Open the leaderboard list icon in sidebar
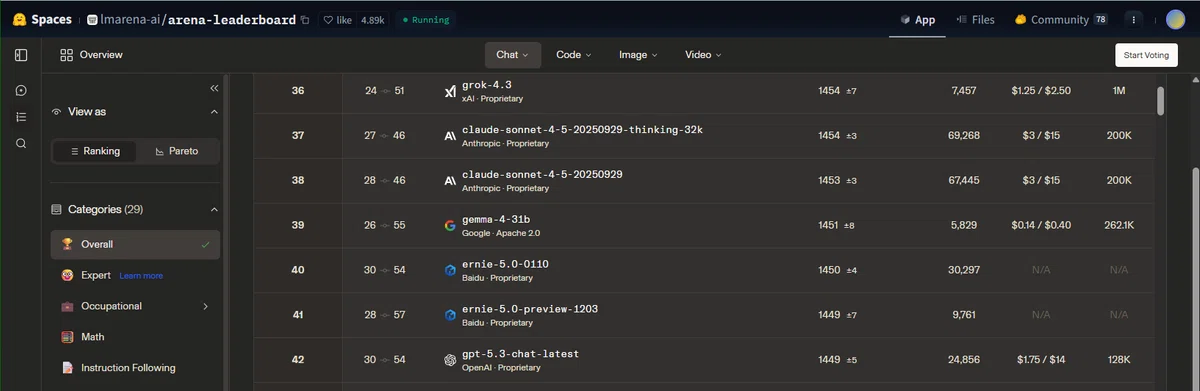1200x391 pixels. point(21,117)
